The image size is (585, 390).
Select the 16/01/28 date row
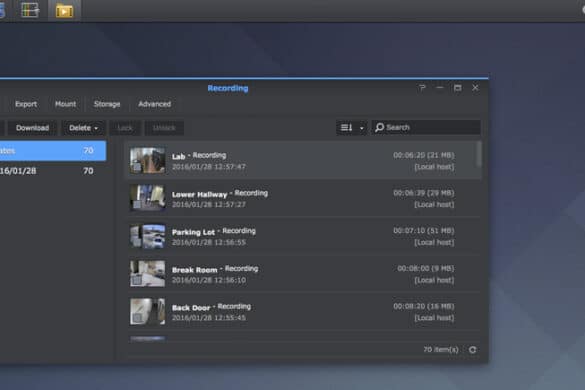tap(53, 171)
